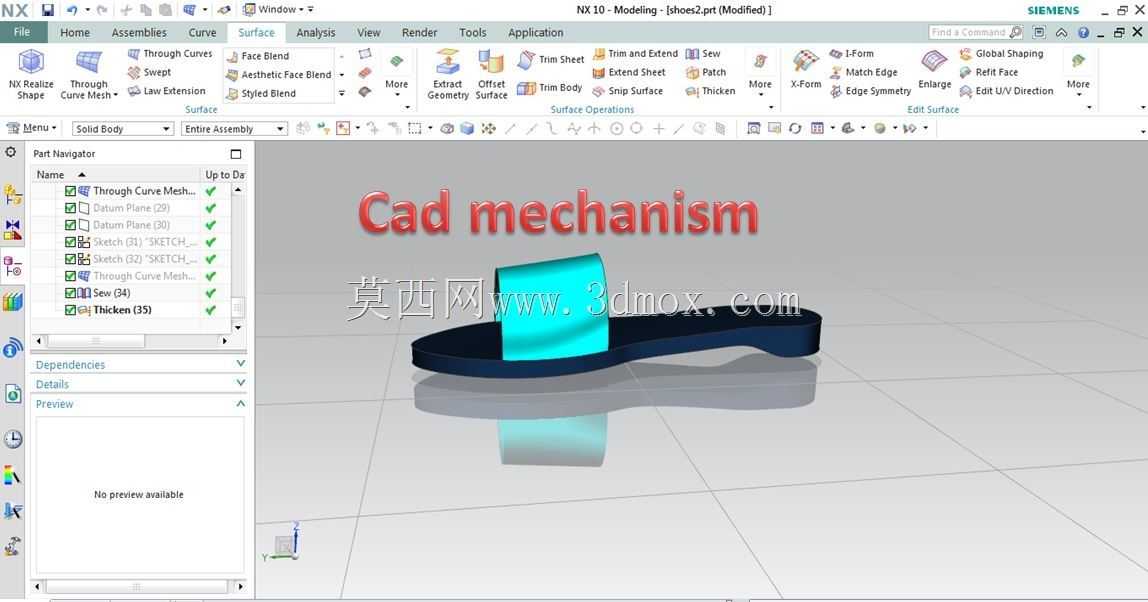This screenshot has height=602, width=1148.
Task: Uncheck the Thicken (35) checkbox
Action: click(x=70, y=310)
